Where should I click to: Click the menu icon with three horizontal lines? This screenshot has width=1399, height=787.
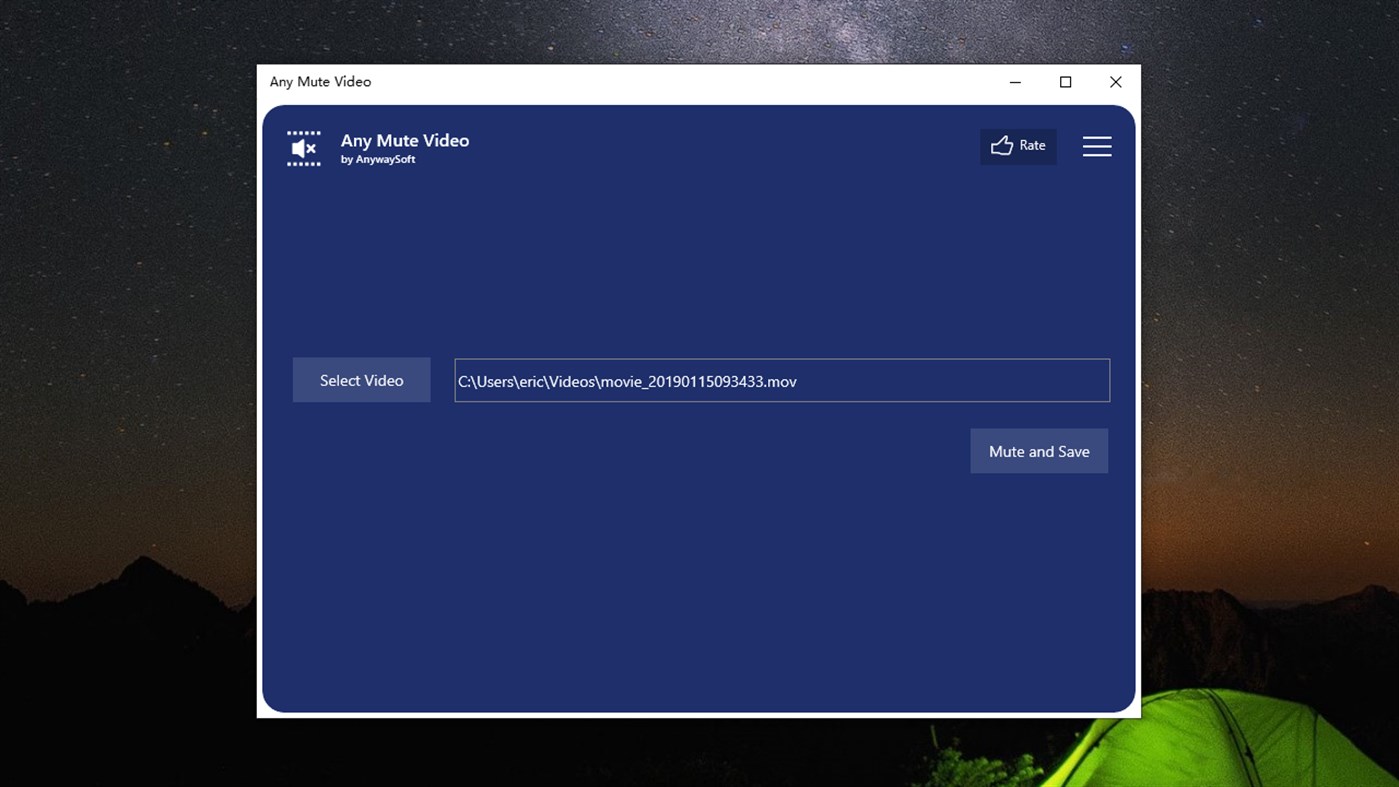[1097, 146]
